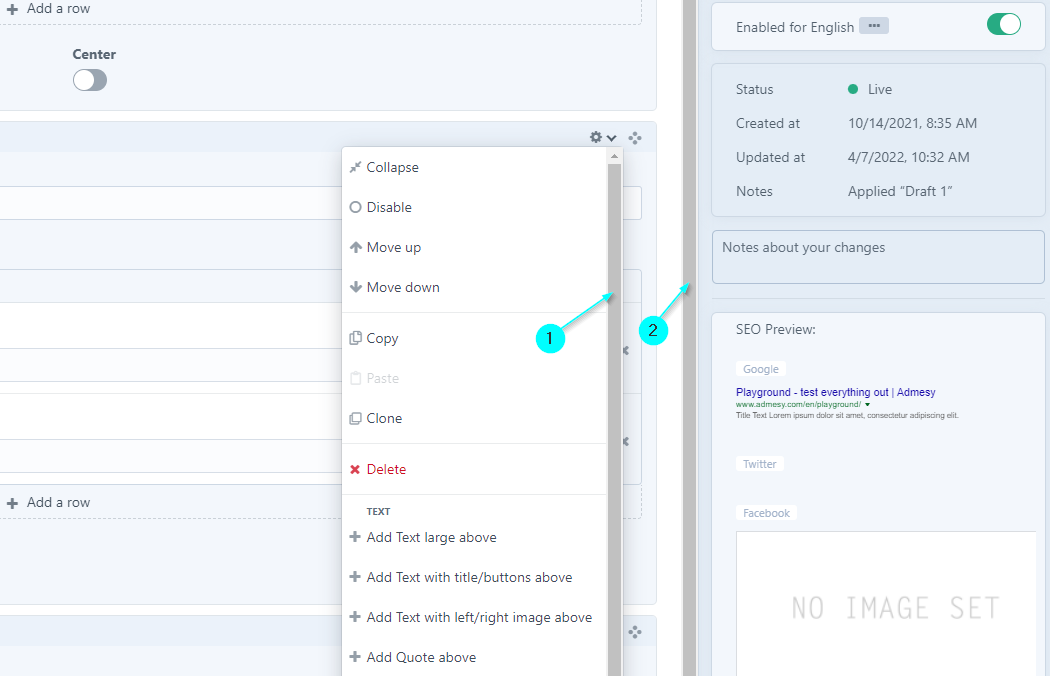The width and height of the screenshot is (1050, 676).
Task: Click the plus icon beside Add Quote above
Action: [x=355, y=657]
